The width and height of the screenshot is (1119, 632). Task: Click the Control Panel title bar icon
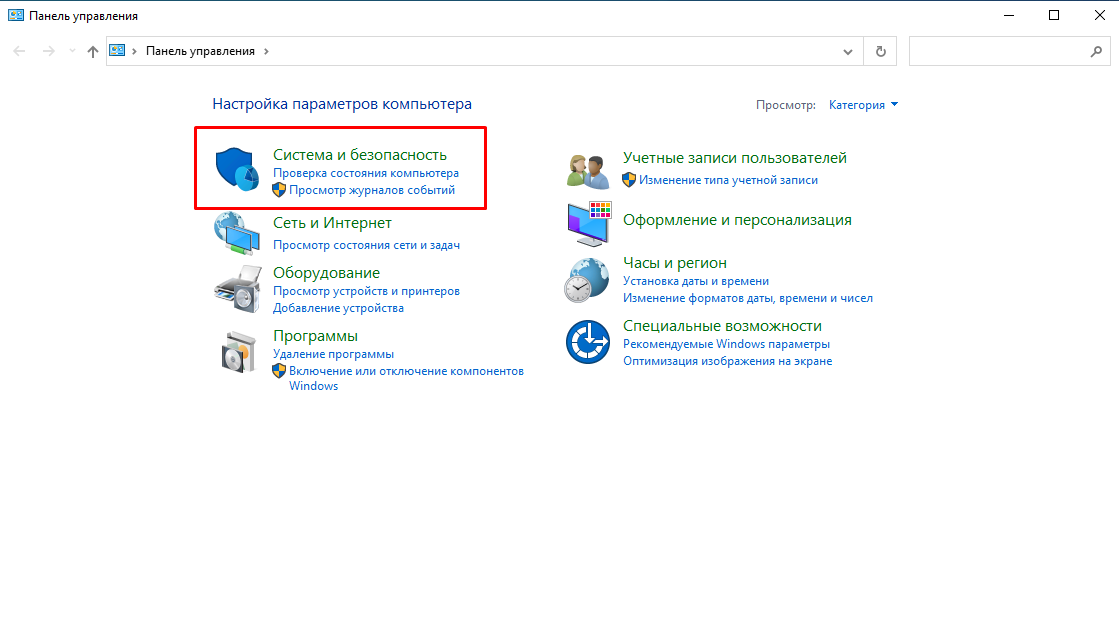point(16,16)
